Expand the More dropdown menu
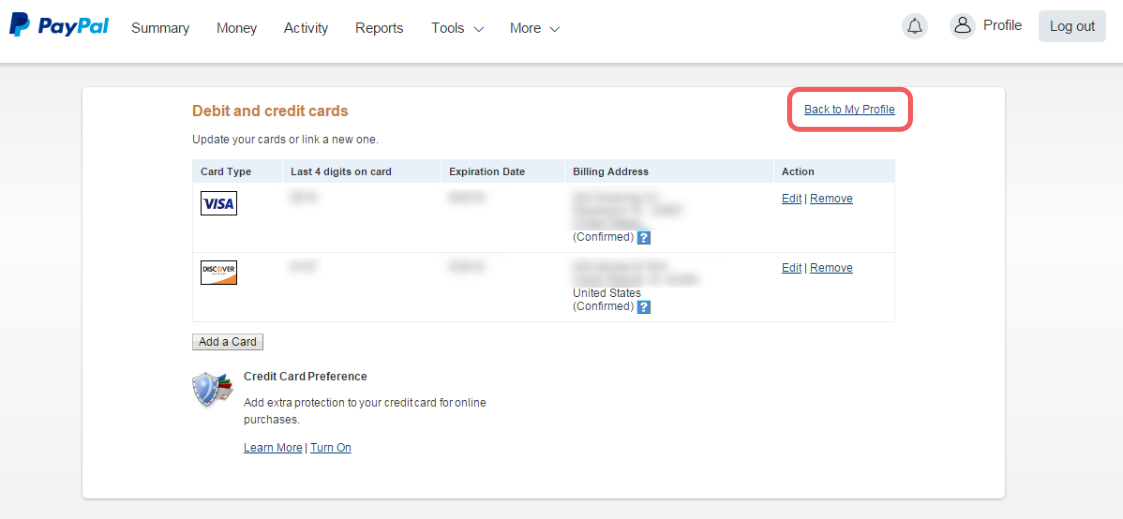The height and width of the screenshot is (519, 1123). click(x=534, y=28)
